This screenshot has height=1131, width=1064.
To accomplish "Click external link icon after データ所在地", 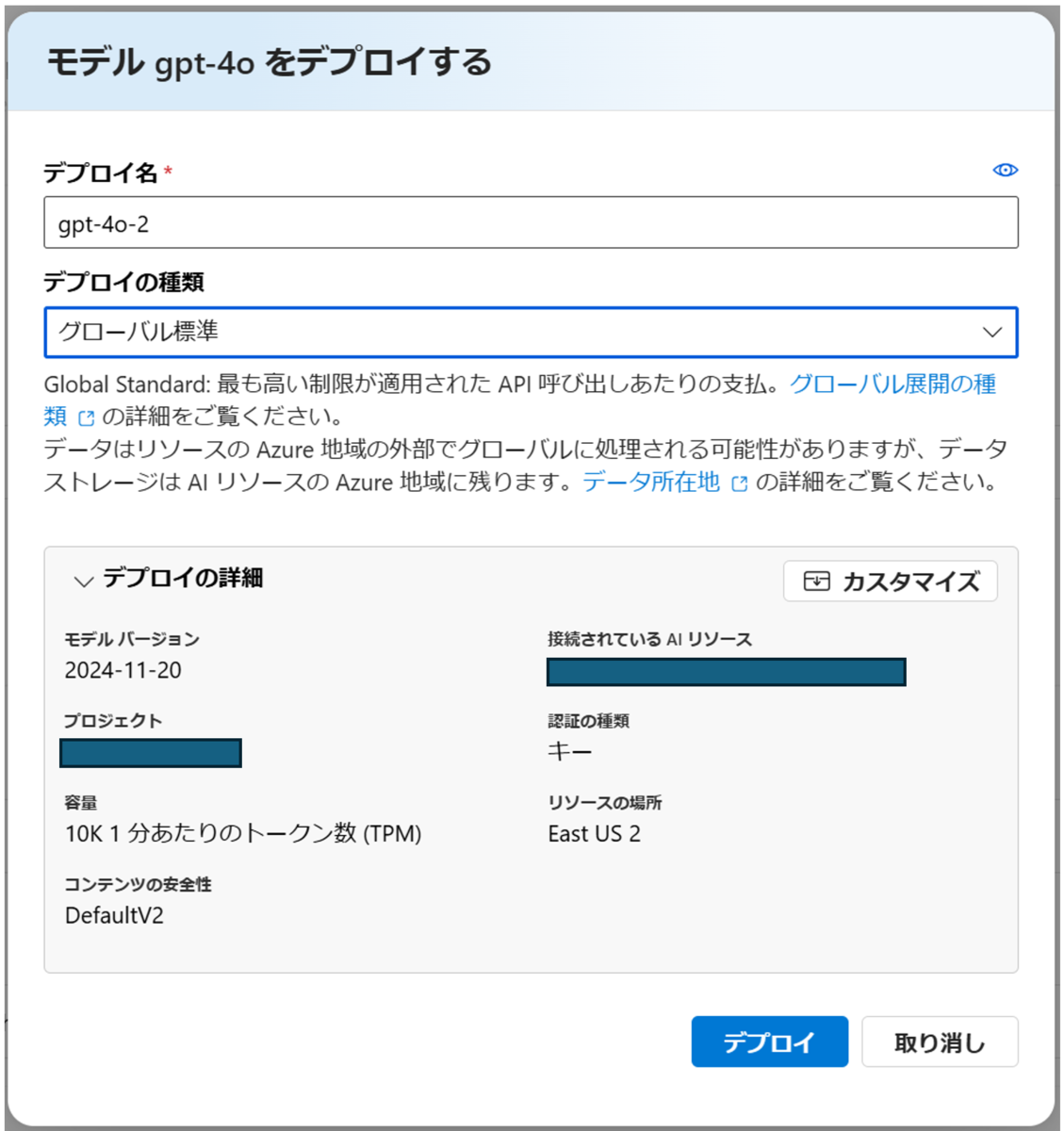I will pos(740,484).
